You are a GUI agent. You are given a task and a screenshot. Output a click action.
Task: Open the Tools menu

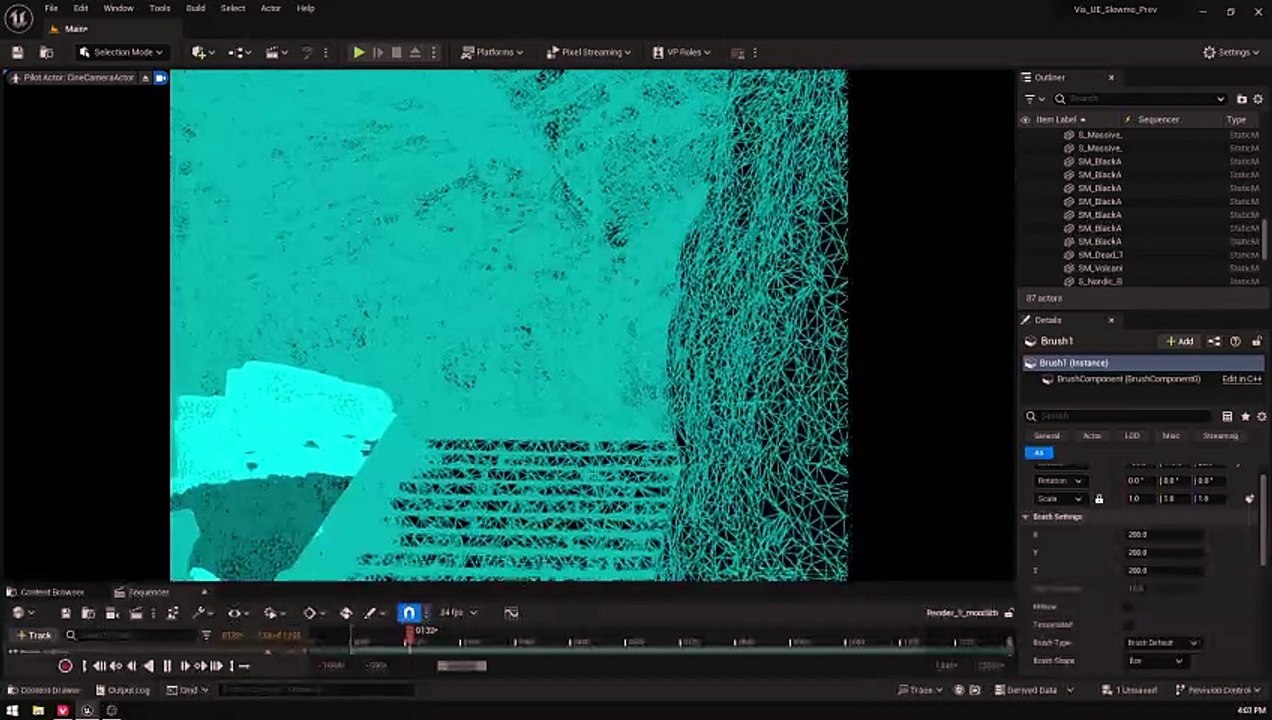pos(160,8)
